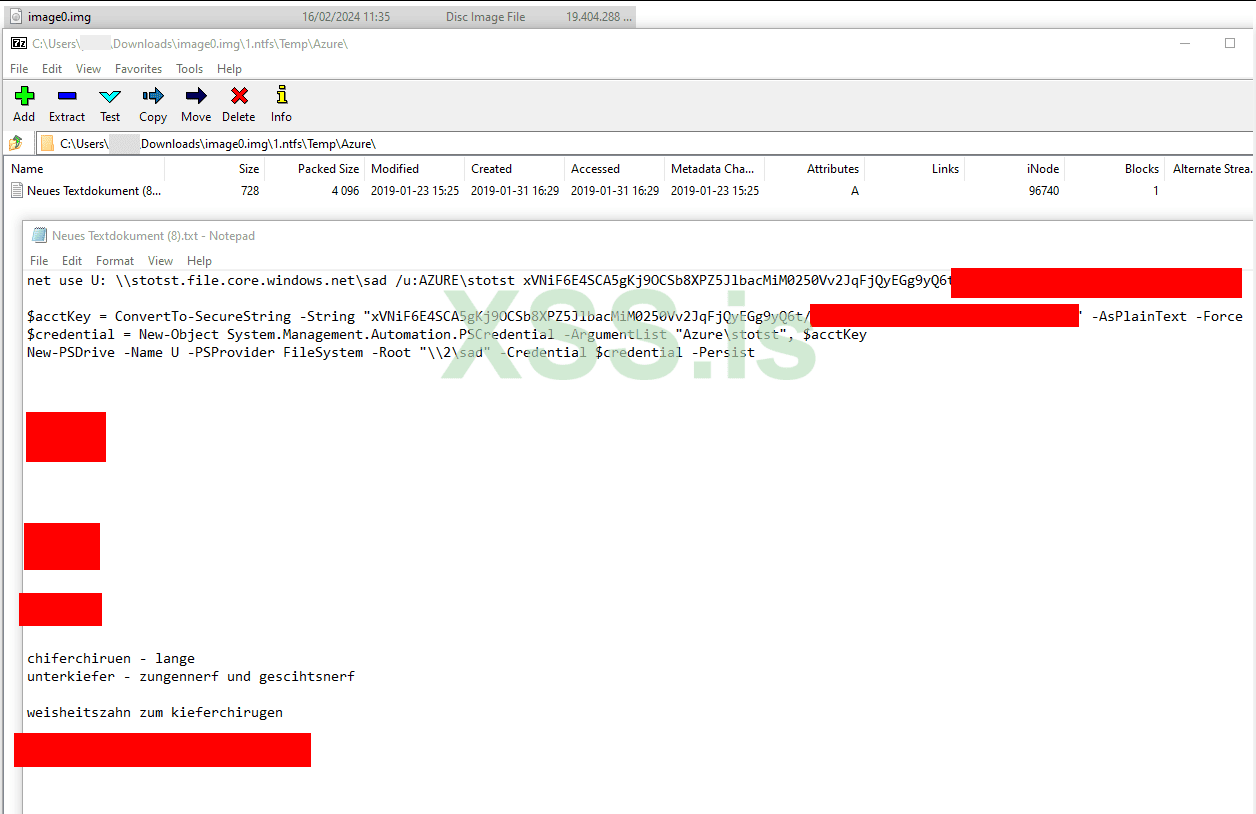Open the Notepad Help menu
This screenshot has height=814, width=1256.
[x=199, y=260]
